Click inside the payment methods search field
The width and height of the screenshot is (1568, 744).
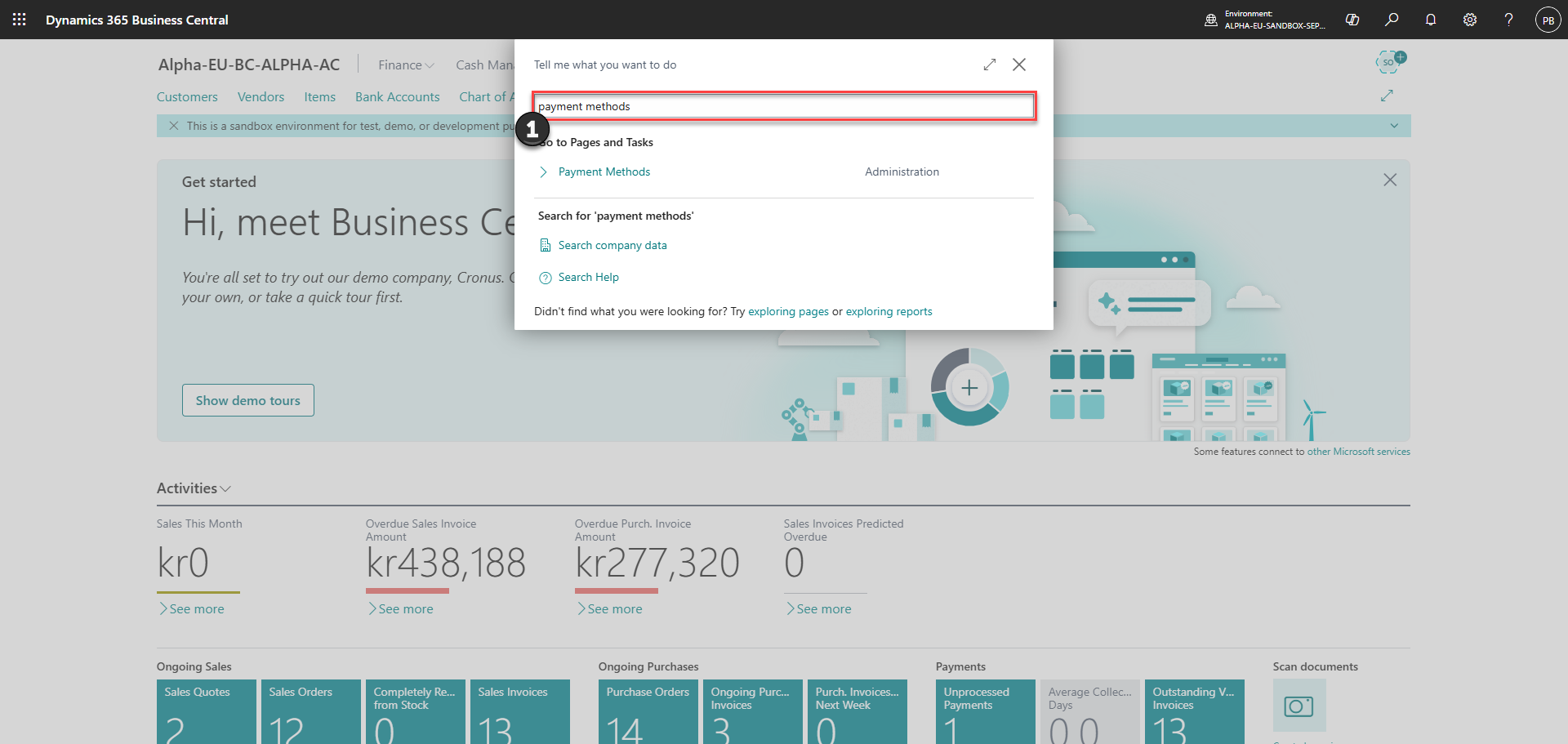pyautogui.click(x=784, y=106)
